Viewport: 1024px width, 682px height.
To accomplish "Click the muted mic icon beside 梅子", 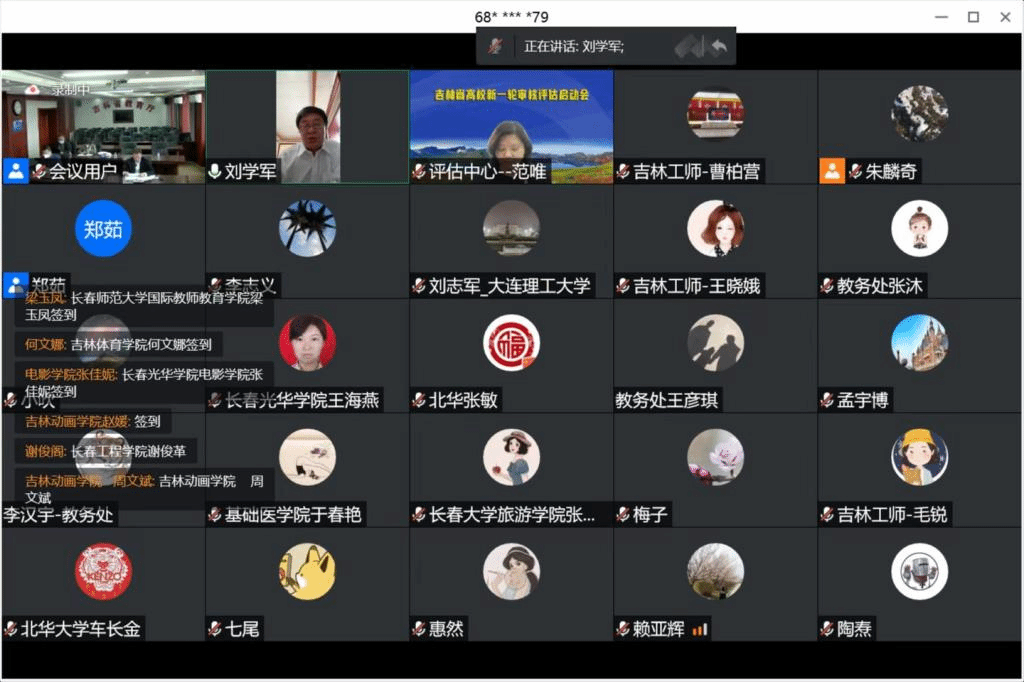I will pyautogui.click(x=623, y=515).
